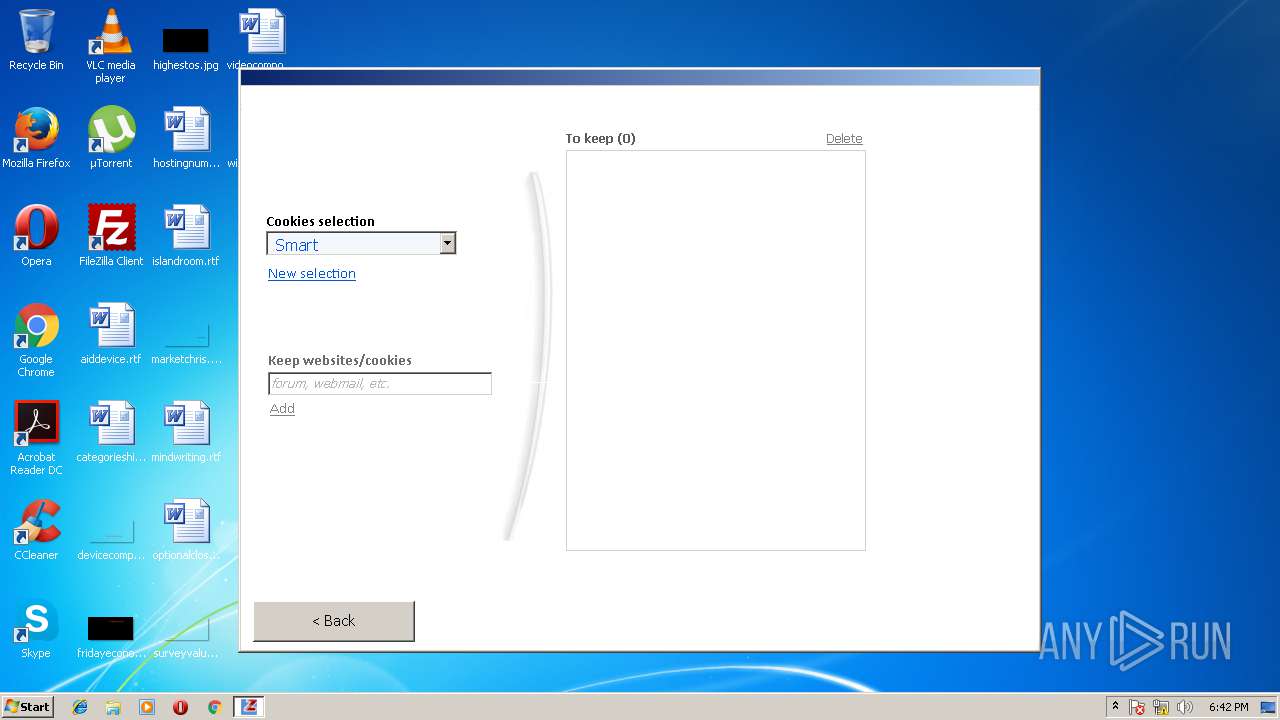
Task: Click the Delete link above the list
Action: click(844, 138)
